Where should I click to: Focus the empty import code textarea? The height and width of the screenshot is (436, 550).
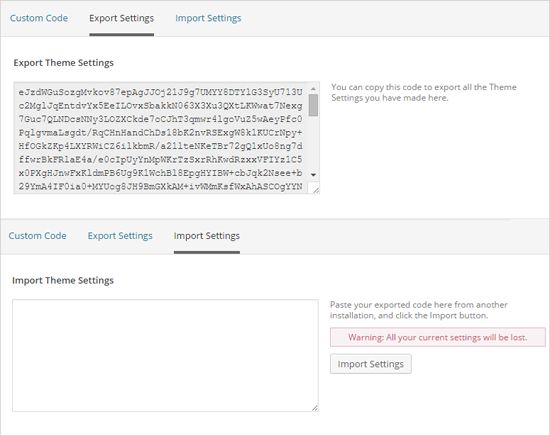point(165,355)
